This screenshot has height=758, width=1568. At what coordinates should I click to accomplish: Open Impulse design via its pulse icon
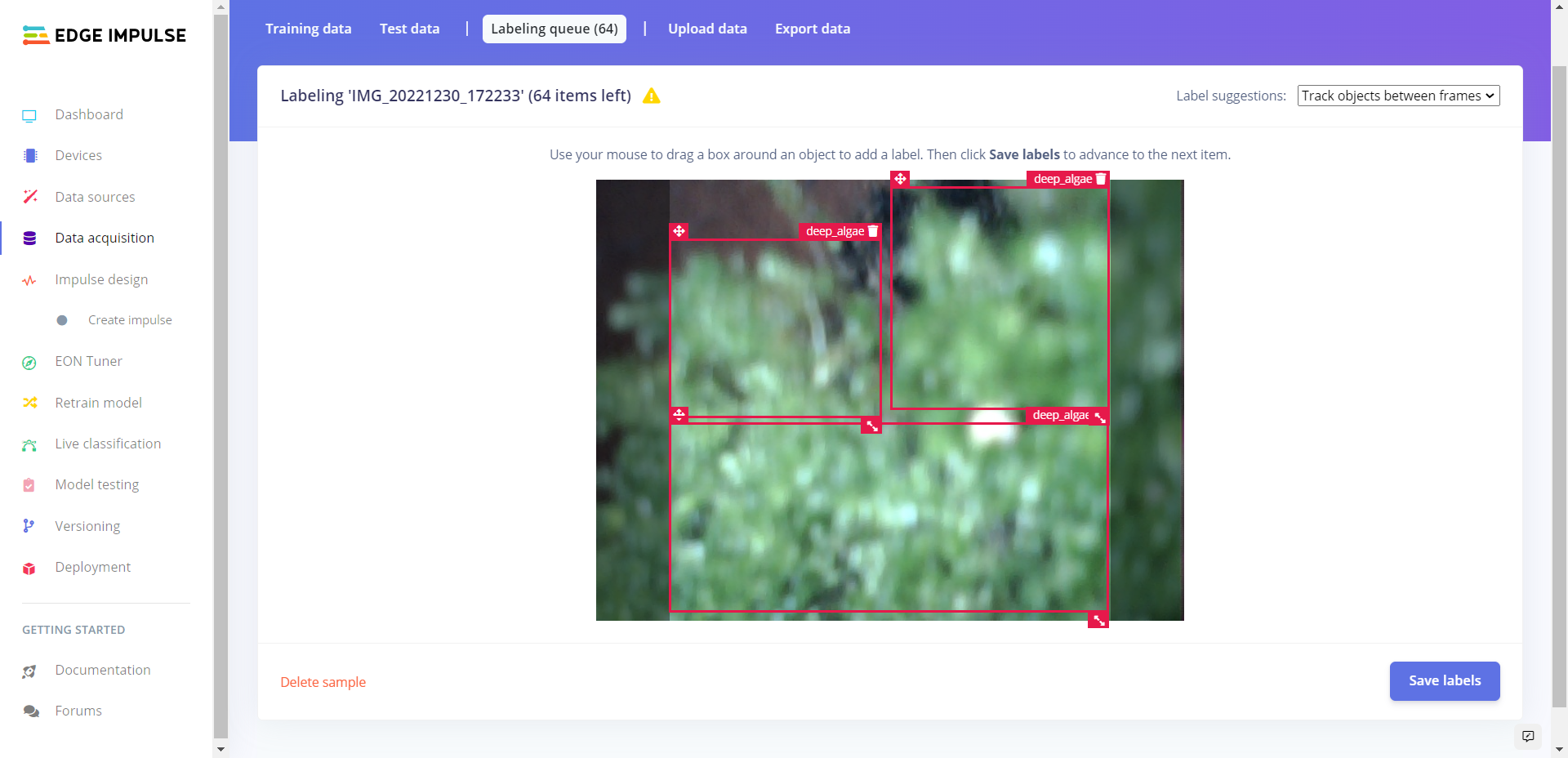coord(29,280)
